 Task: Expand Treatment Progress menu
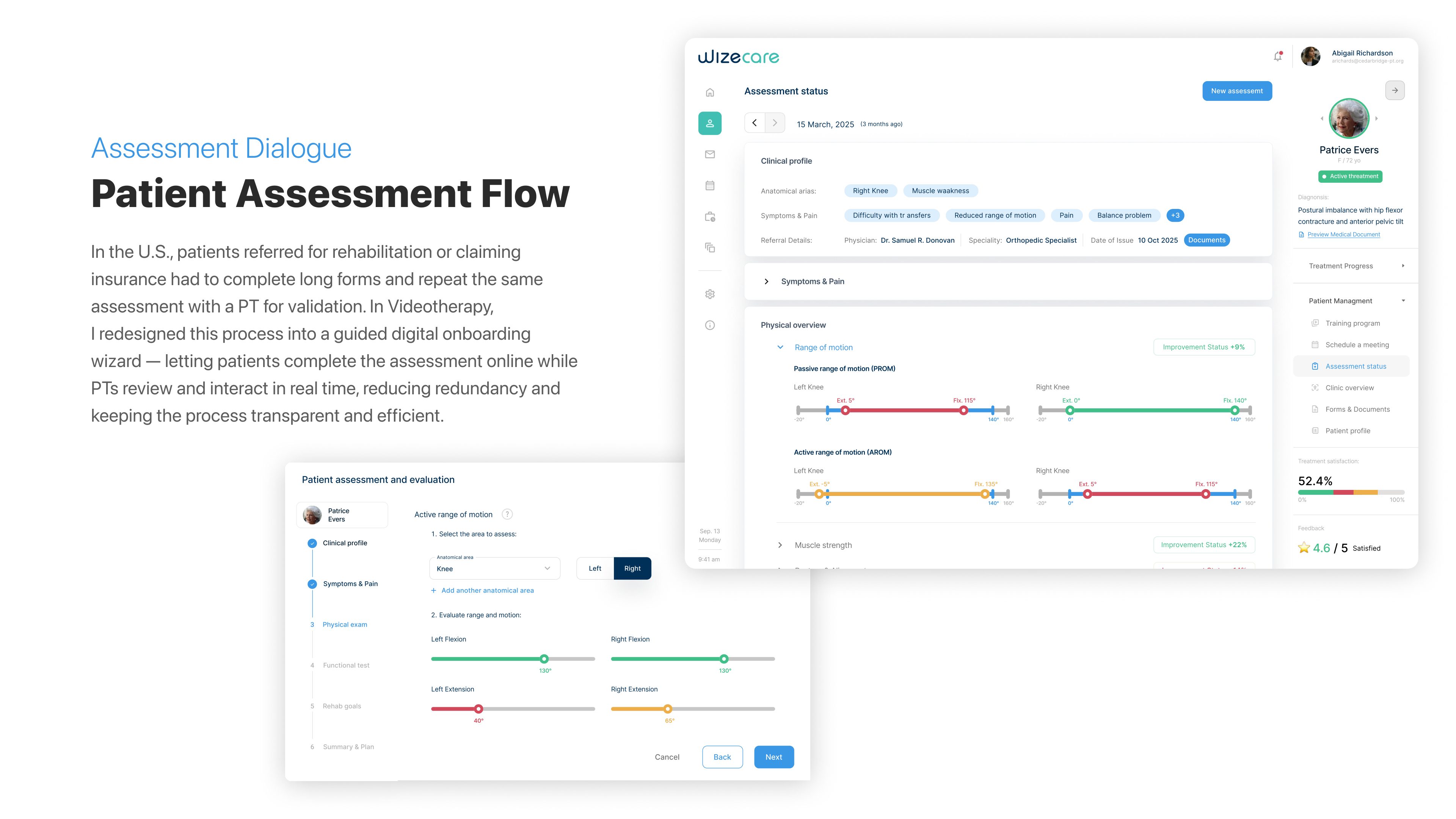[1356, 266]
